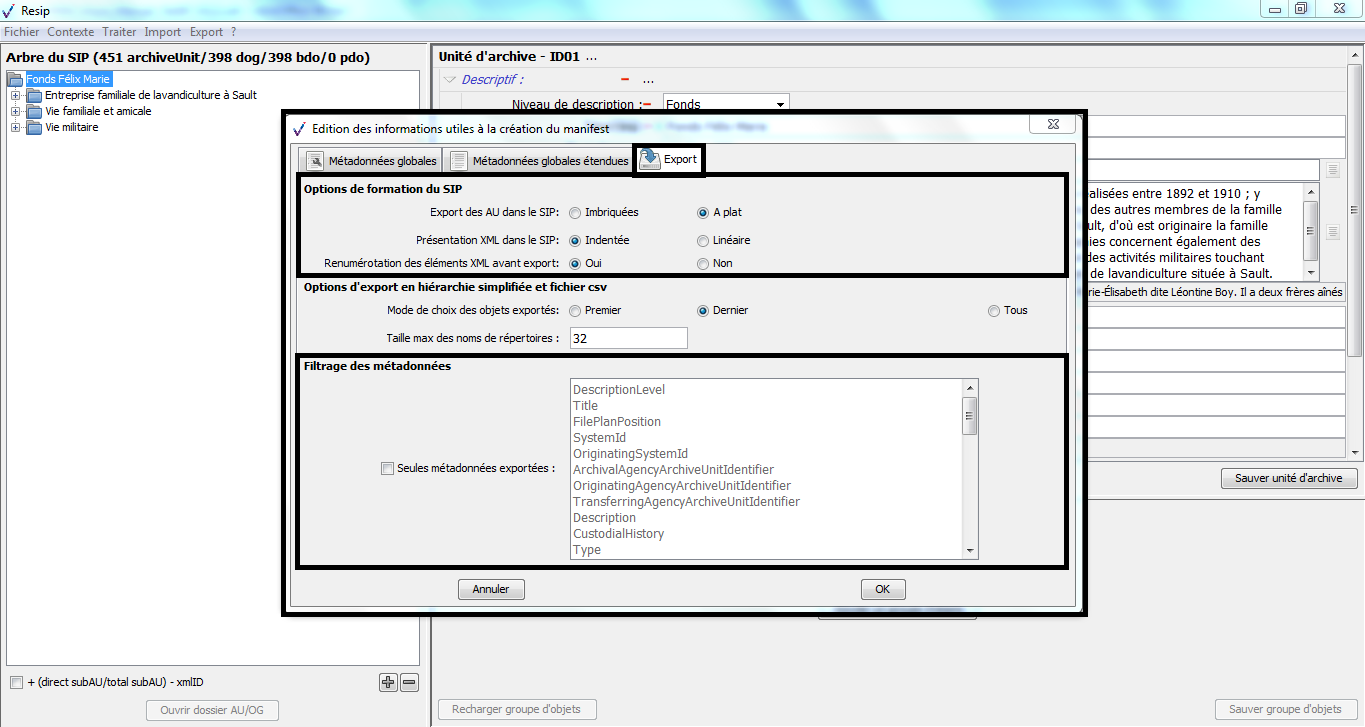Enable Seules métadonnées exportées checkbox
1365x727 pixels.
tap(387, 468)
